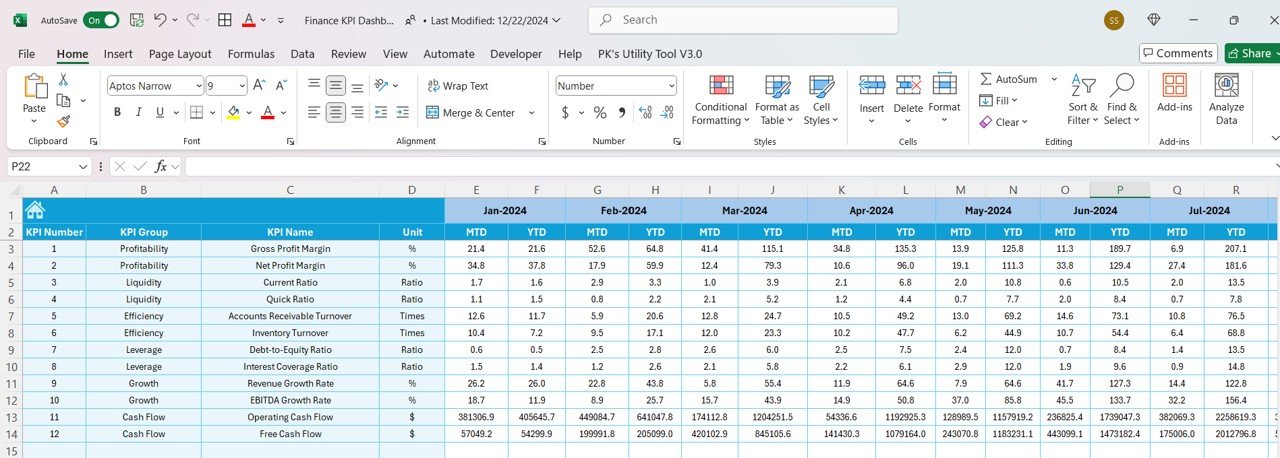Apply the red Font Color in ribbon

click(x=267, y=113)
